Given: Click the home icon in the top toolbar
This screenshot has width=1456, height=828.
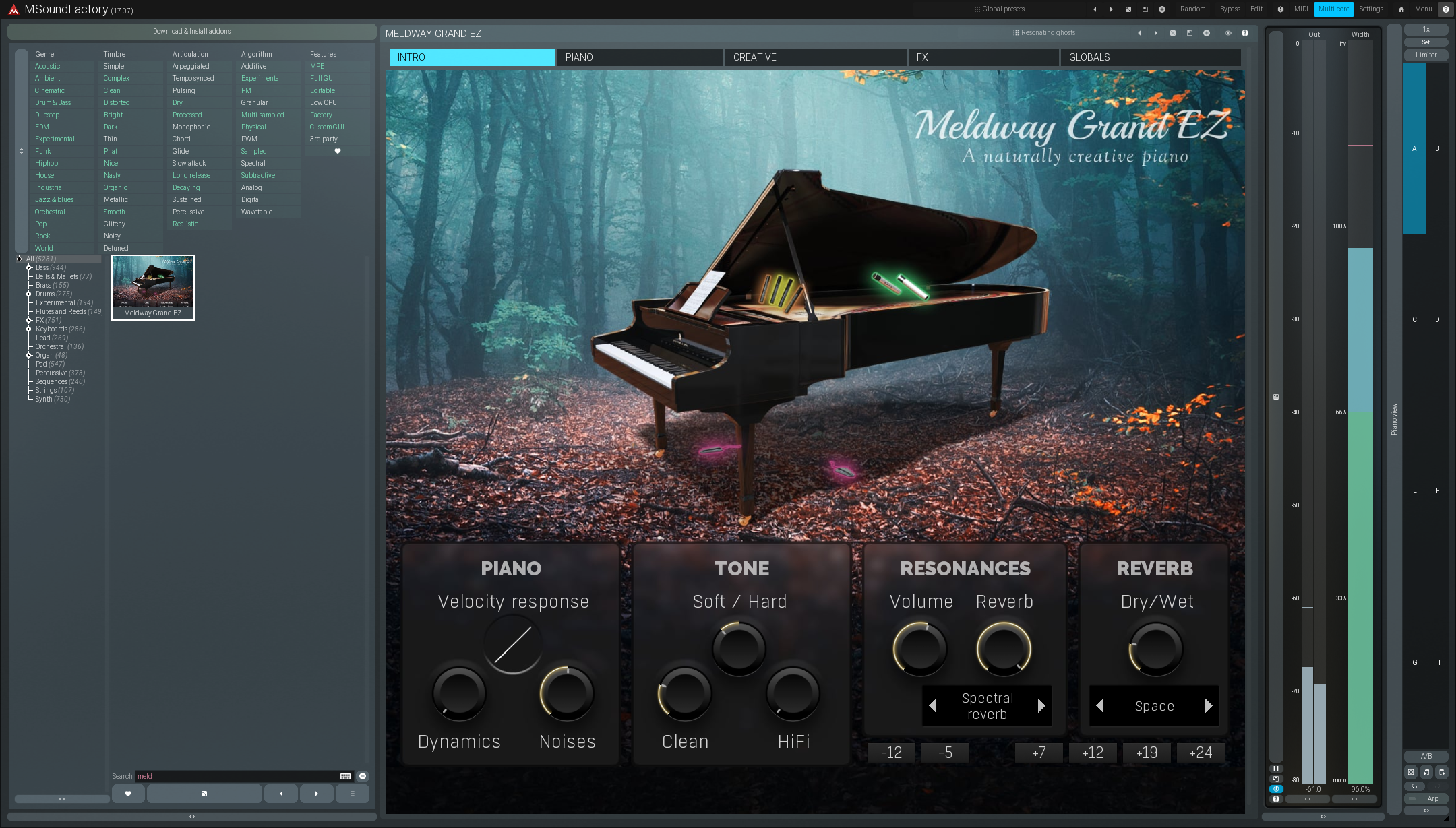Looking at the screenshot, I should pyautogui.click(x=1401, y=9).
